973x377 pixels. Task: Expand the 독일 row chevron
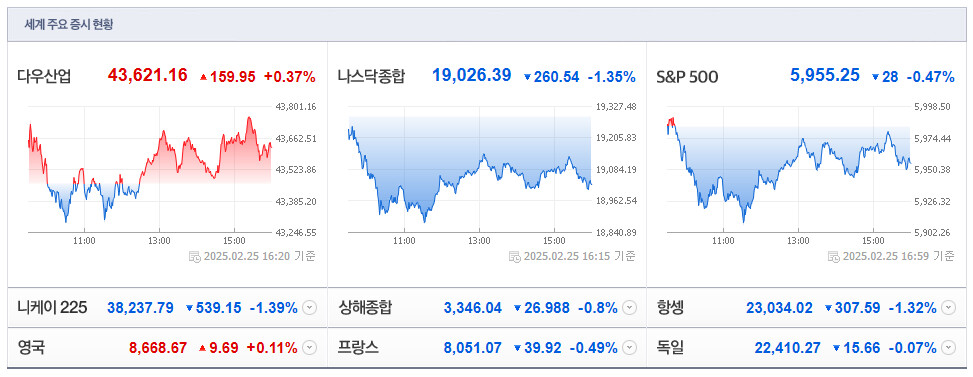pos(948,348)
